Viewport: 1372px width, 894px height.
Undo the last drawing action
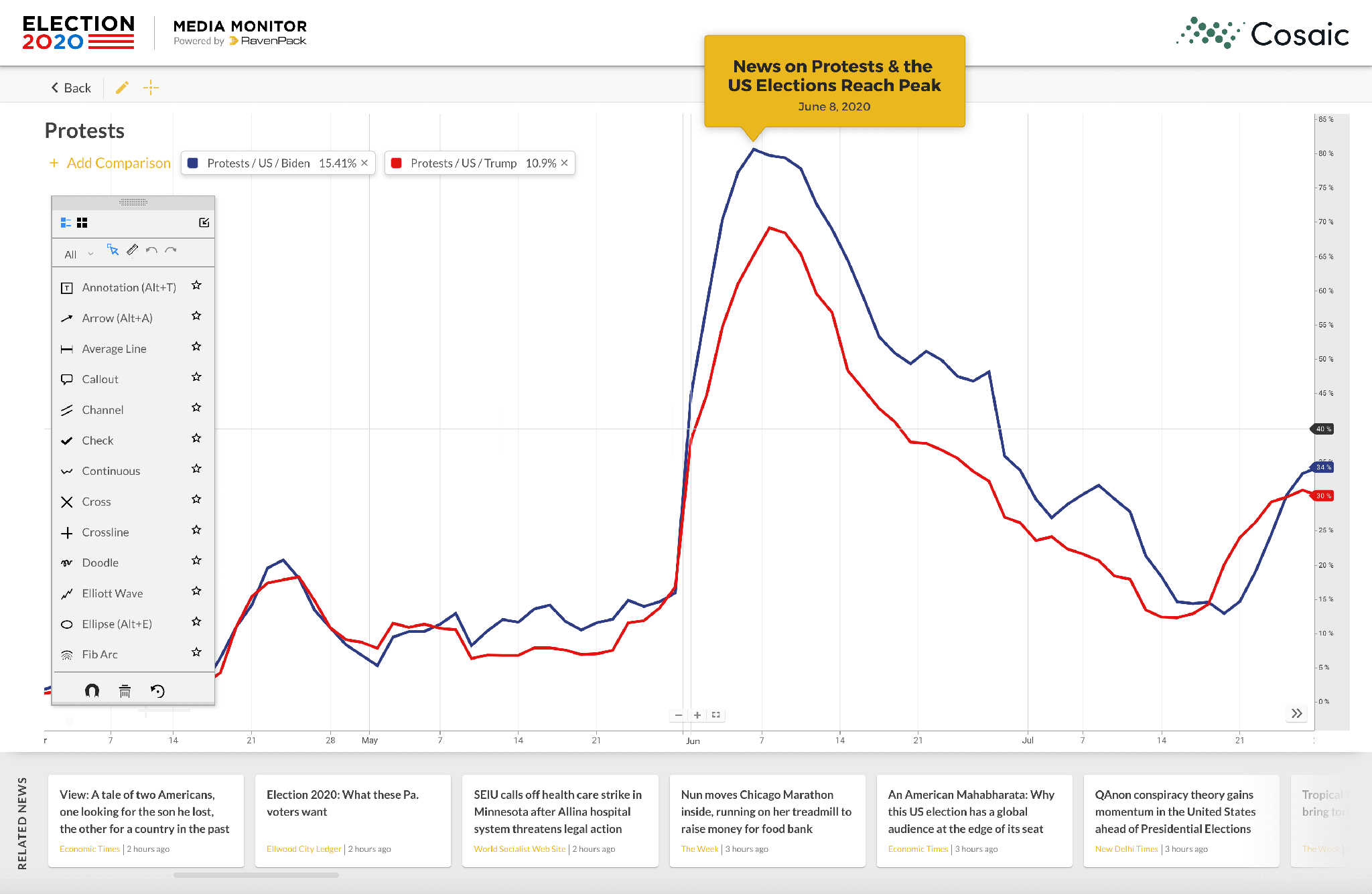[x=151, y=250]
